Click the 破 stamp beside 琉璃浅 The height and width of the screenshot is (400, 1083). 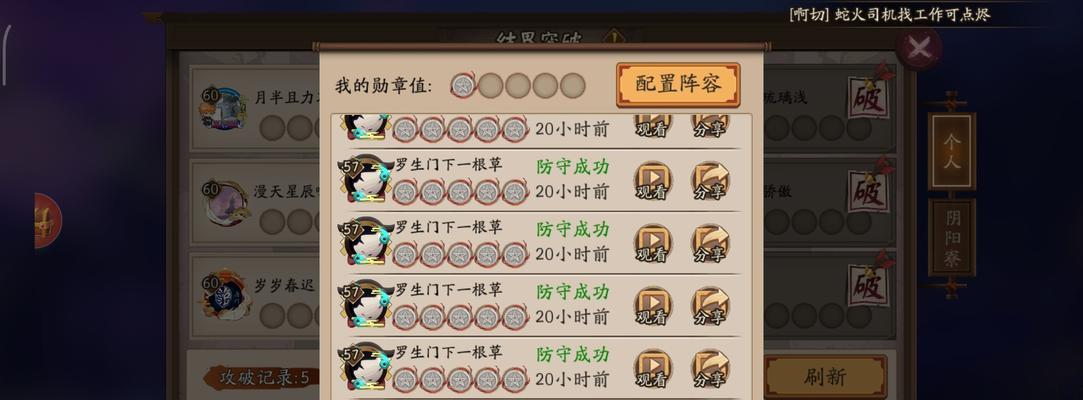pyautogui.click(x=868, y=97)
